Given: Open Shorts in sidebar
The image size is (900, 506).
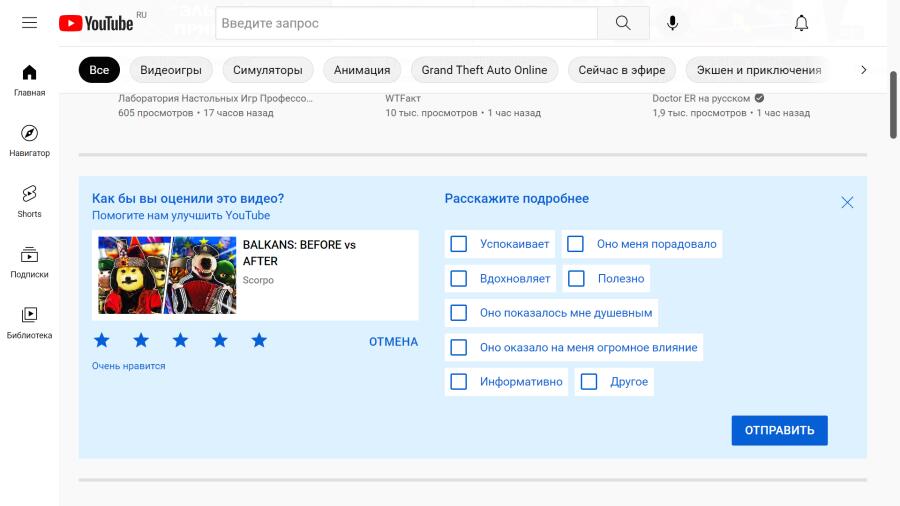Looking at the screenshot, I should coord(29,201).
